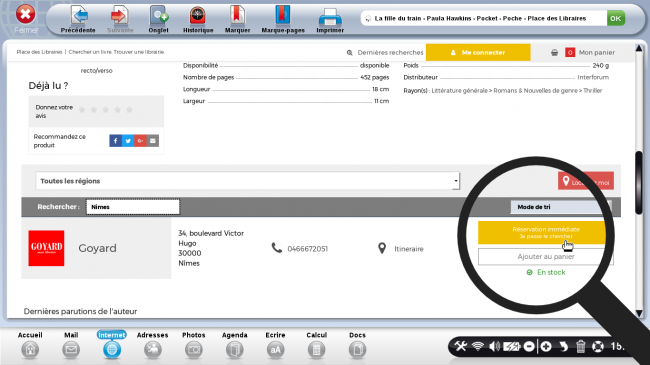The width and height of the screenshot is (650, 365).
Task: Click the address bar showing La fille du train
Action: pyautogui.click(x=483, y=18)
